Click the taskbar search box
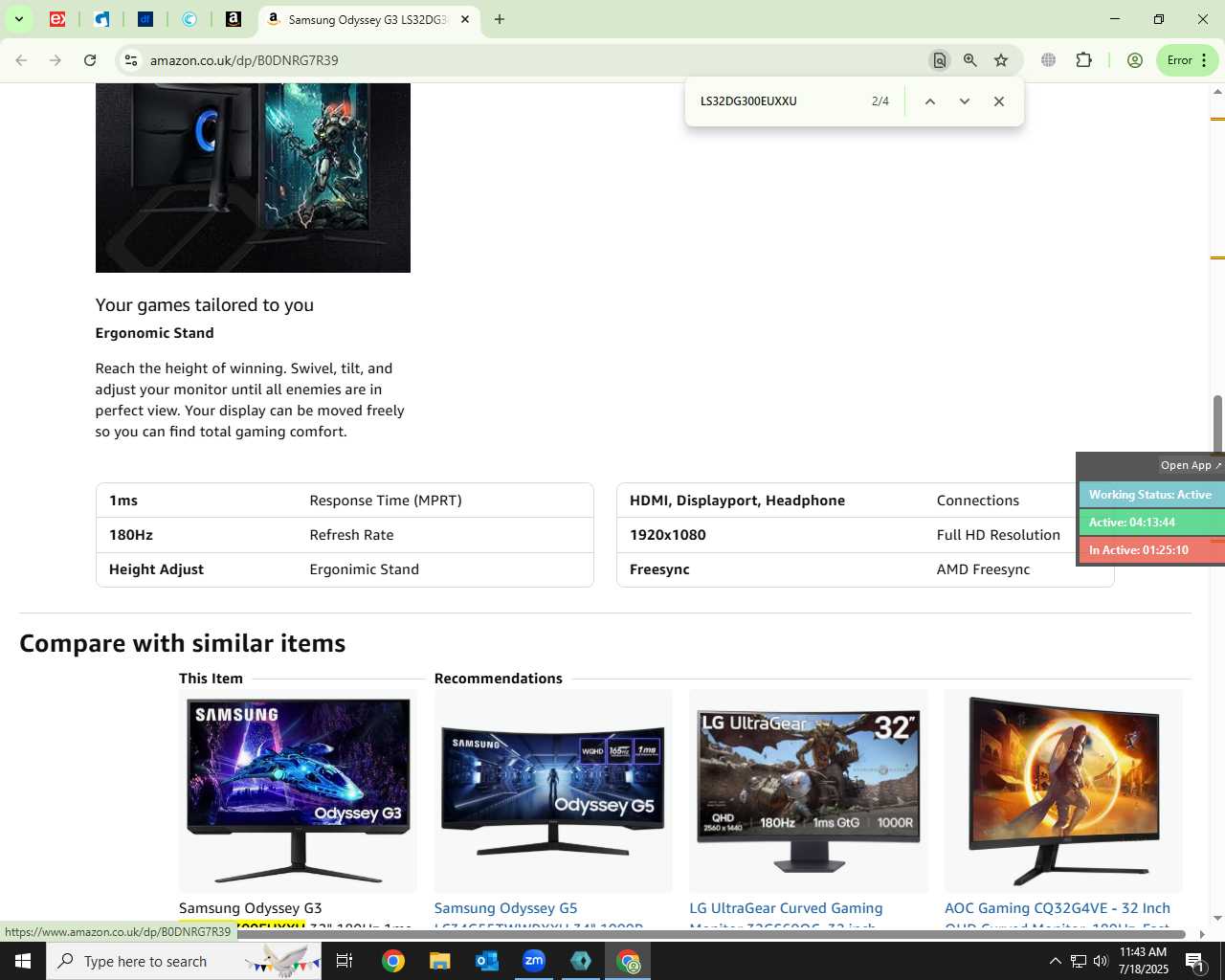Viewport: 1225px width, 980px height. click(186, 961)
